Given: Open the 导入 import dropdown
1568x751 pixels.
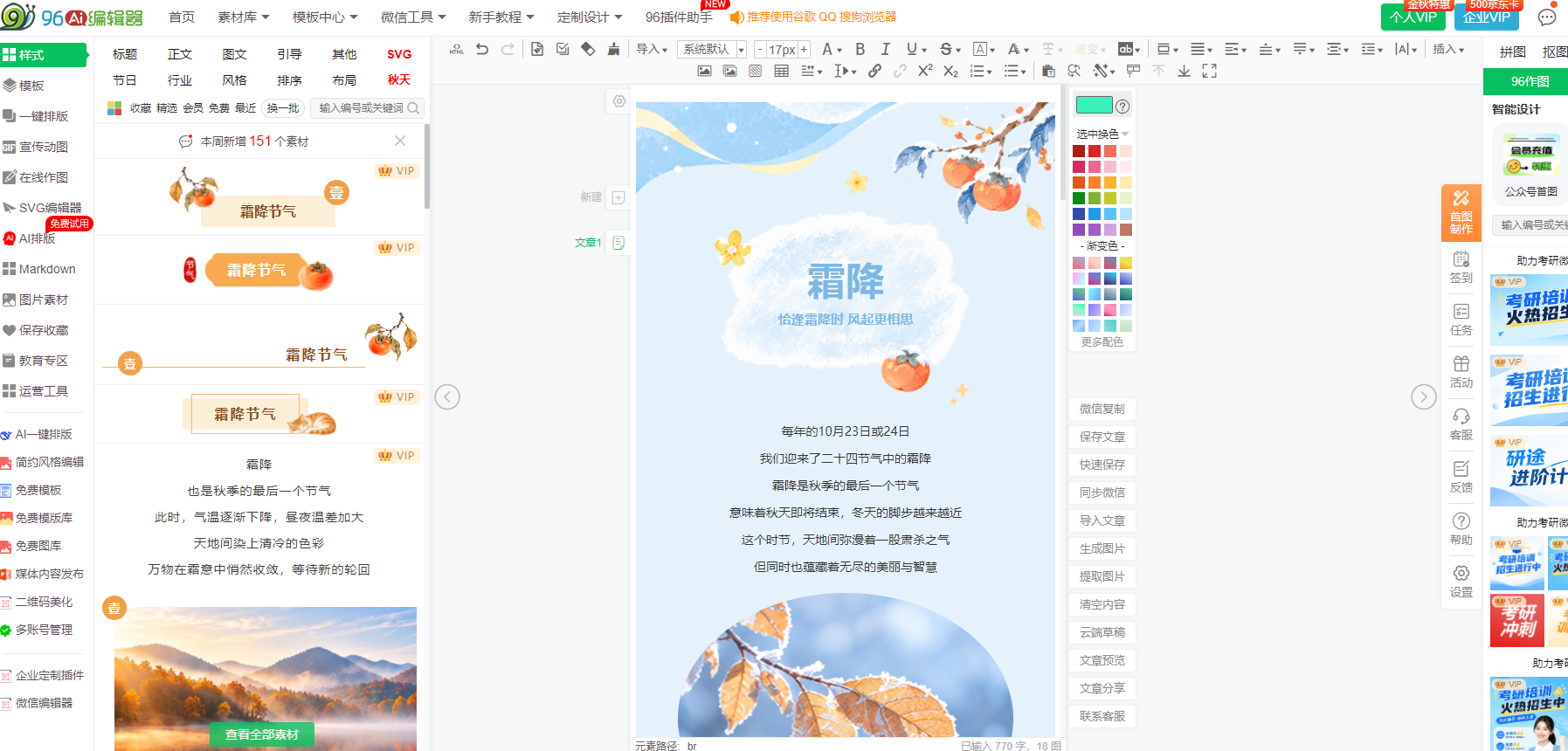Looking at the screenshot, I should 652,50.
